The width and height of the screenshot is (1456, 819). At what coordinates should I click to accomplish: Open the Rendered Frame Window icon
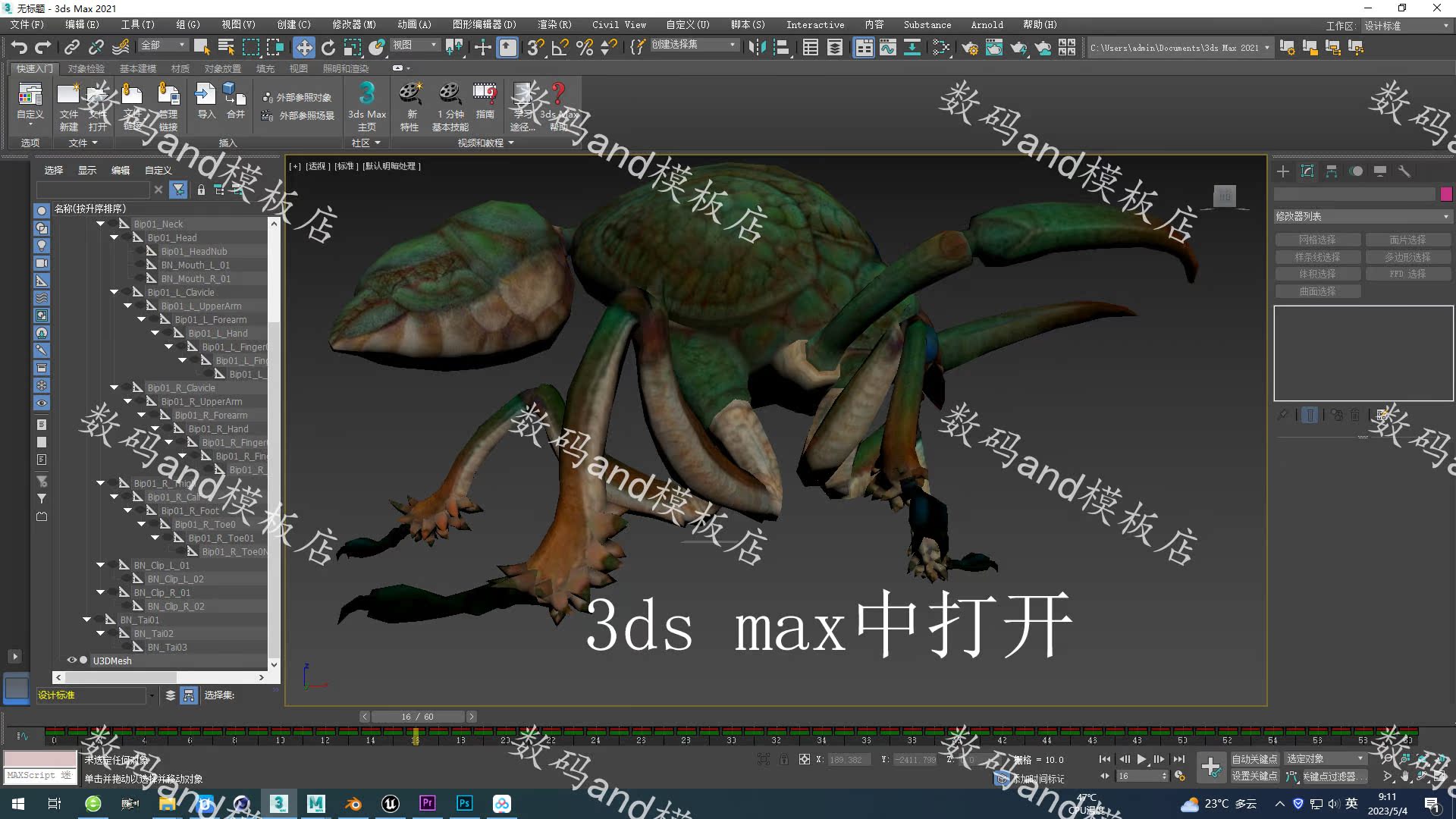[x=994, y=48]
